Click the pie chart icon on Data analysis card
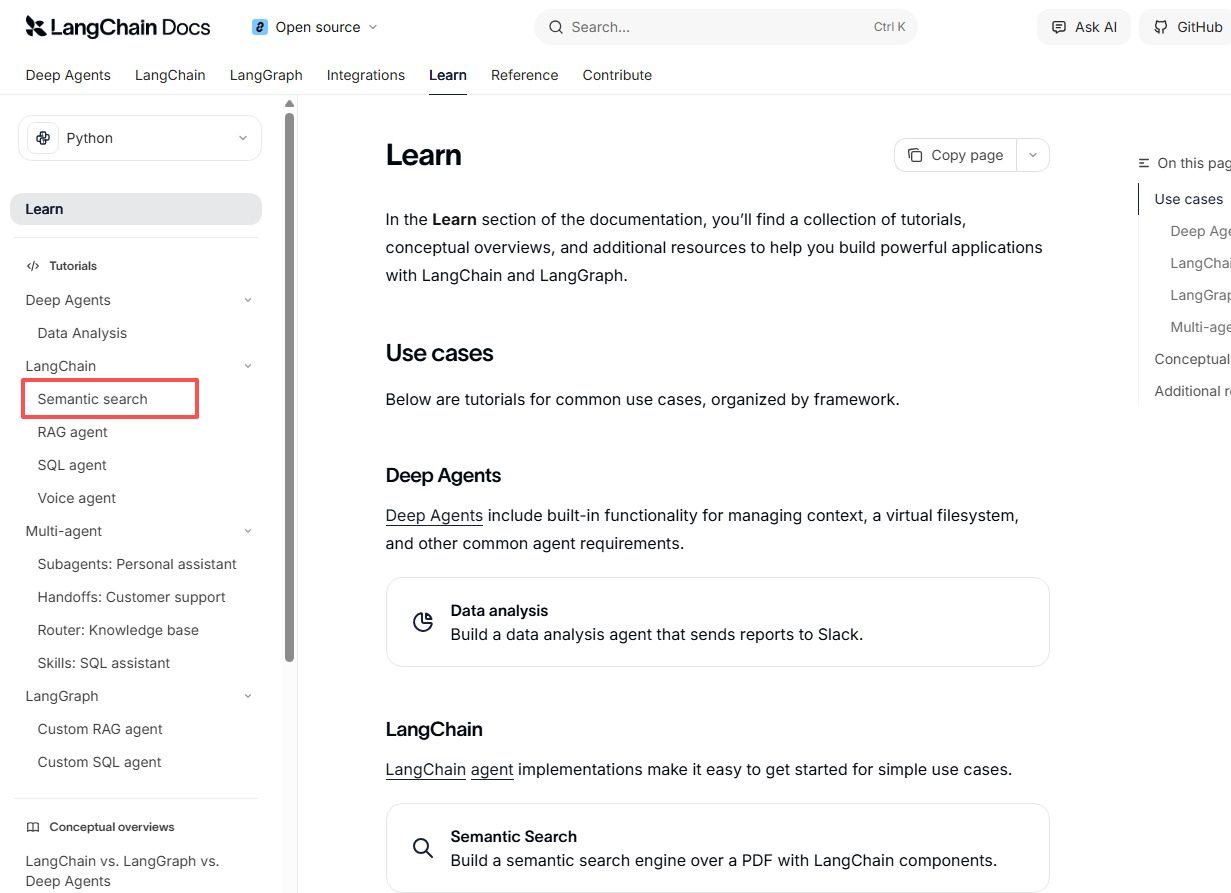1231x893 pixels. [423, 622]
